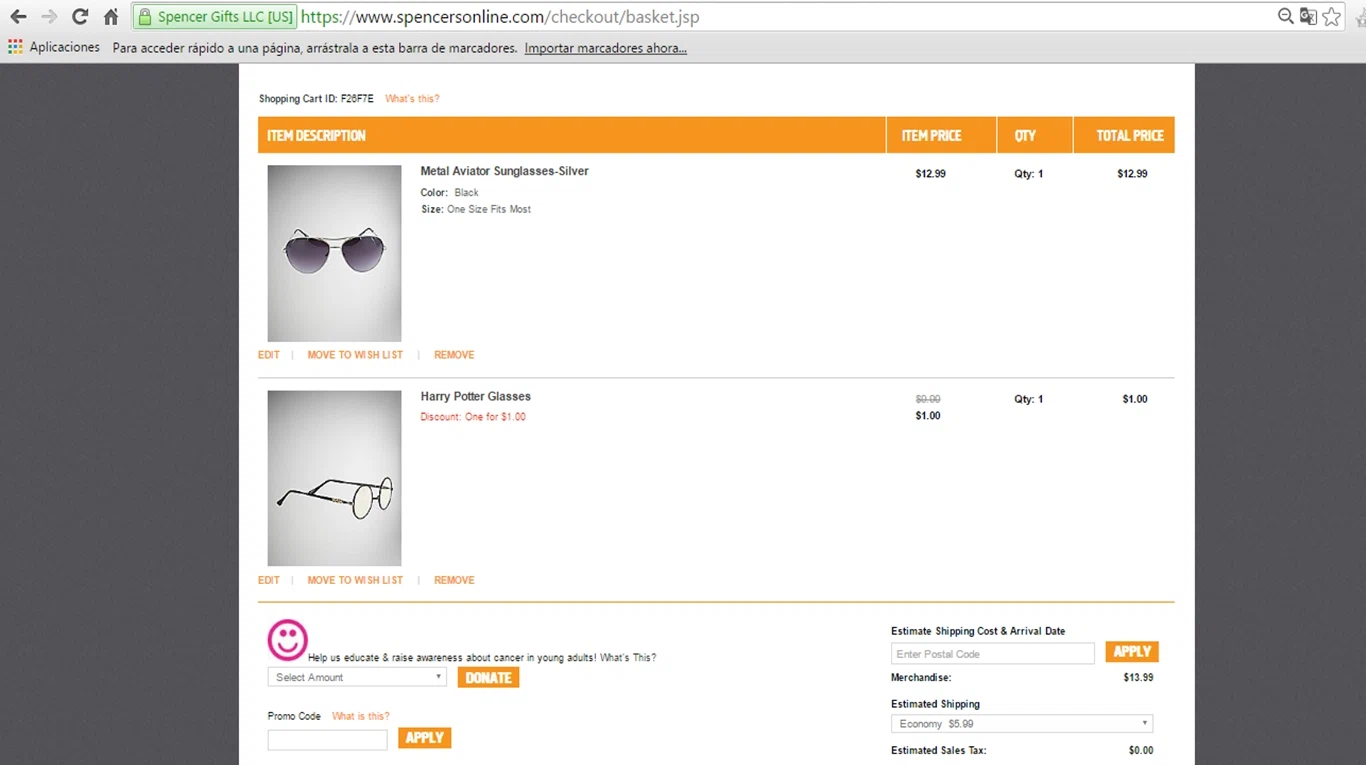Screen dimensions: 1366x765
Task: Focus the Promo Code input field
Action: click(327, 740)
